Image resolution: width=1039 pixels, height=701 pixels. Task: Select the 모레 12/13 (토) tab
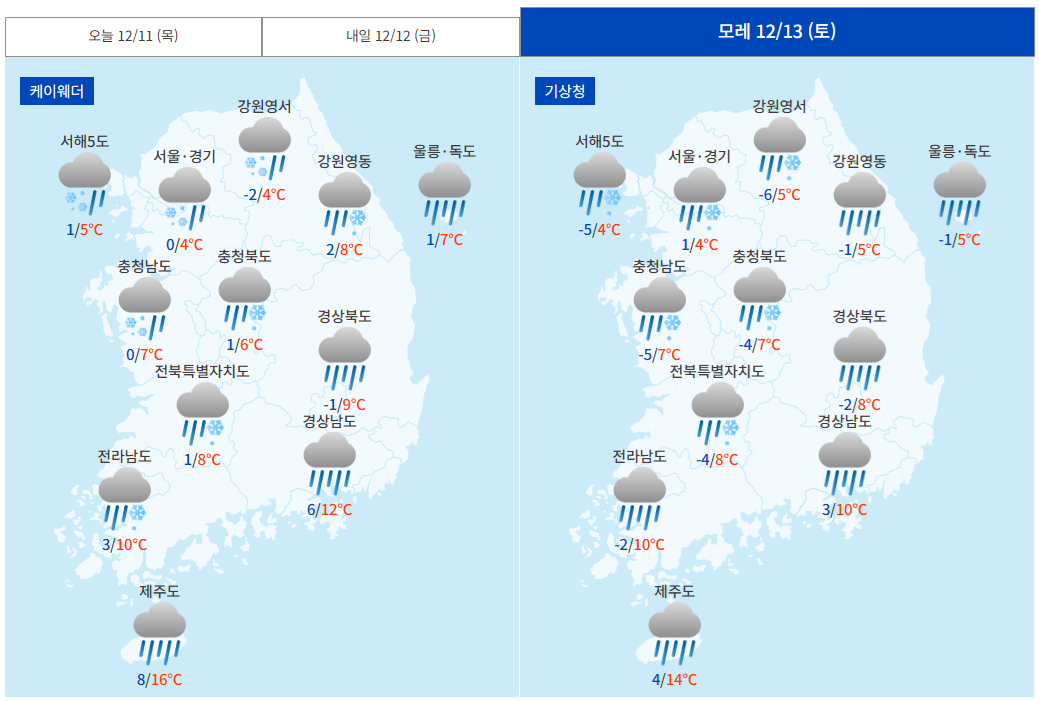[x=777, y=31]
